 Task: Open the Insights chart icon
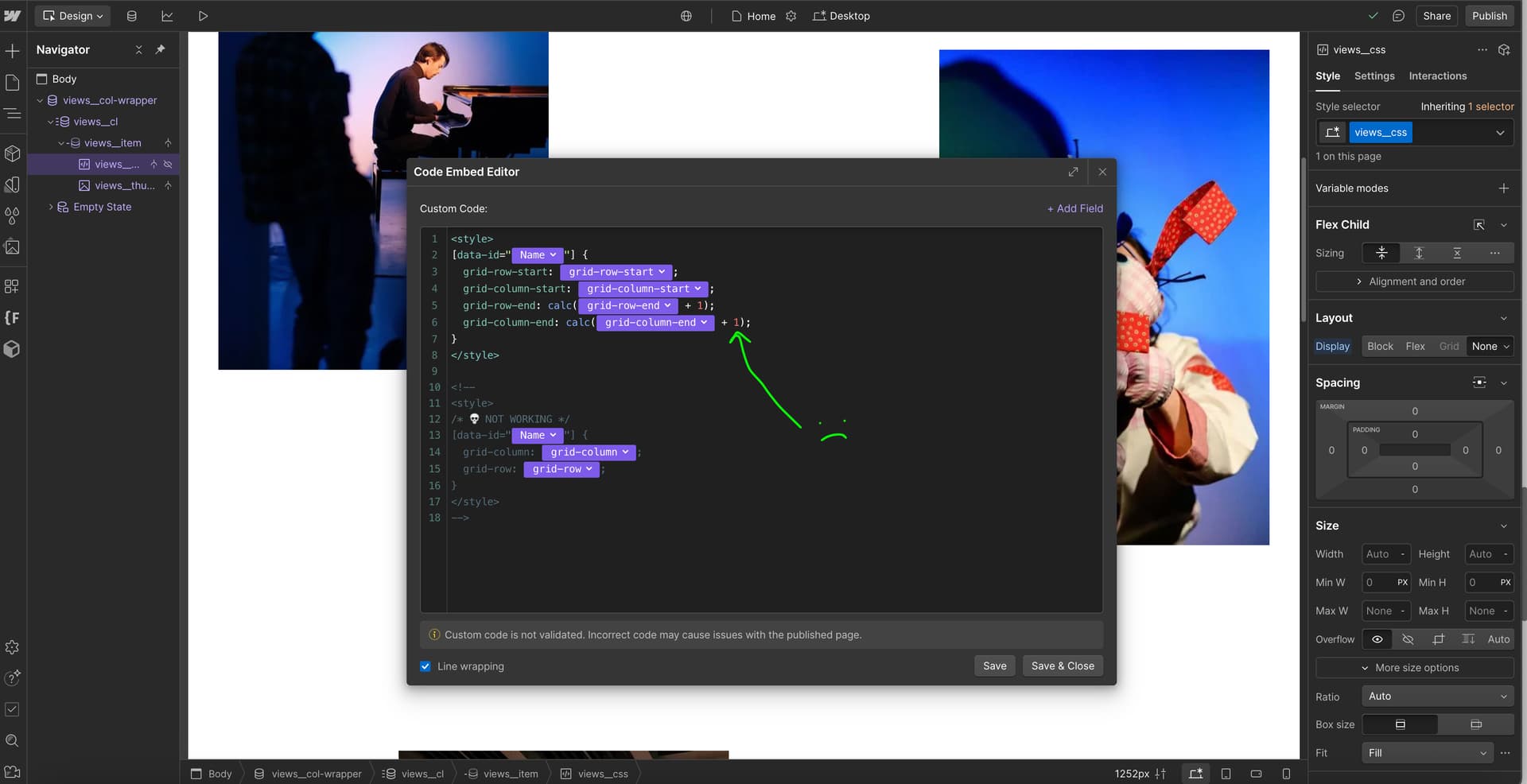point(167,16)
